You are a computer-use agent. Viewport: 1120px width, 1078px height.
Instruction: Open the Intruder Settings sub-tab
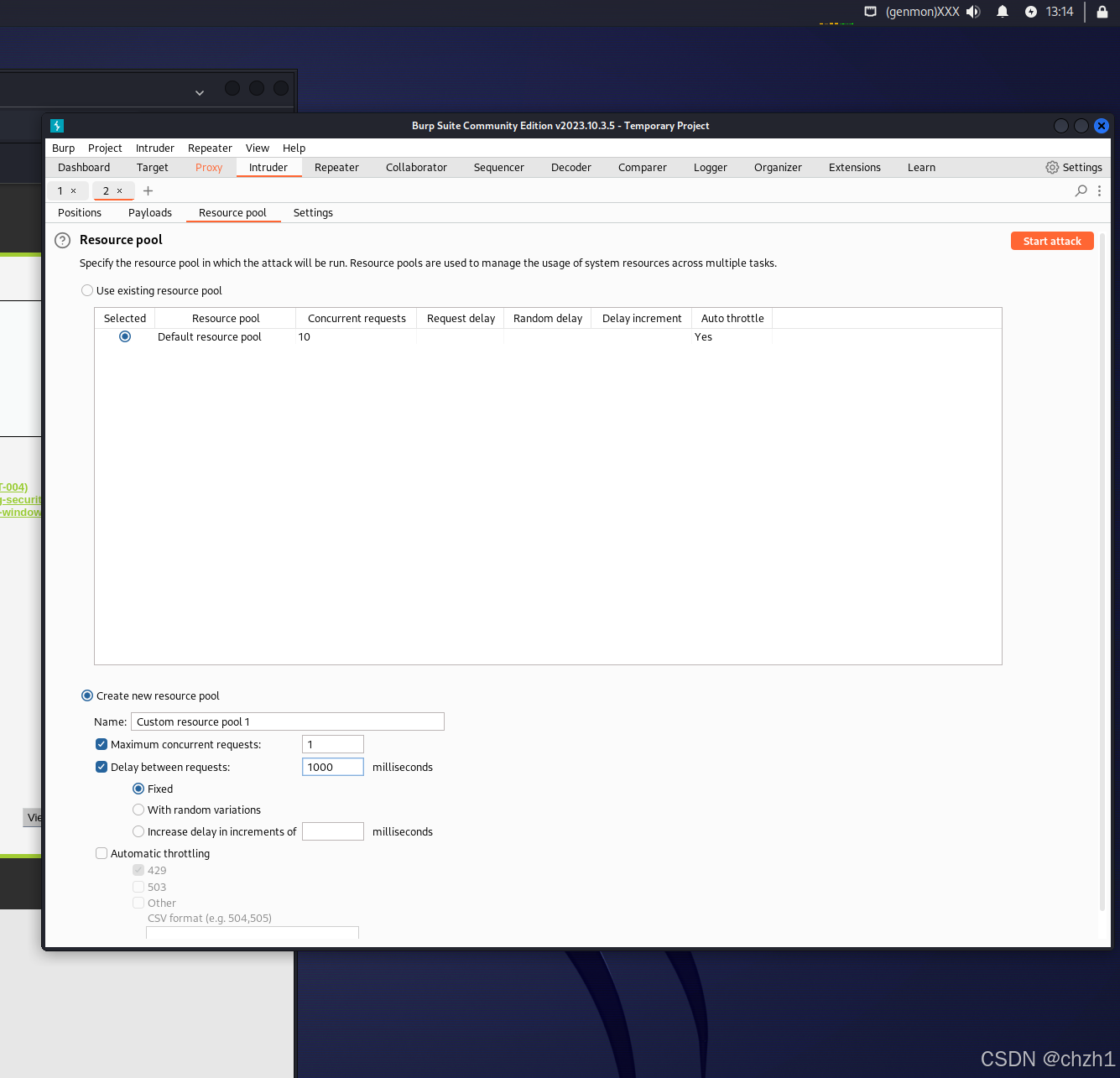pyautogui.click(x=313, y=213)
